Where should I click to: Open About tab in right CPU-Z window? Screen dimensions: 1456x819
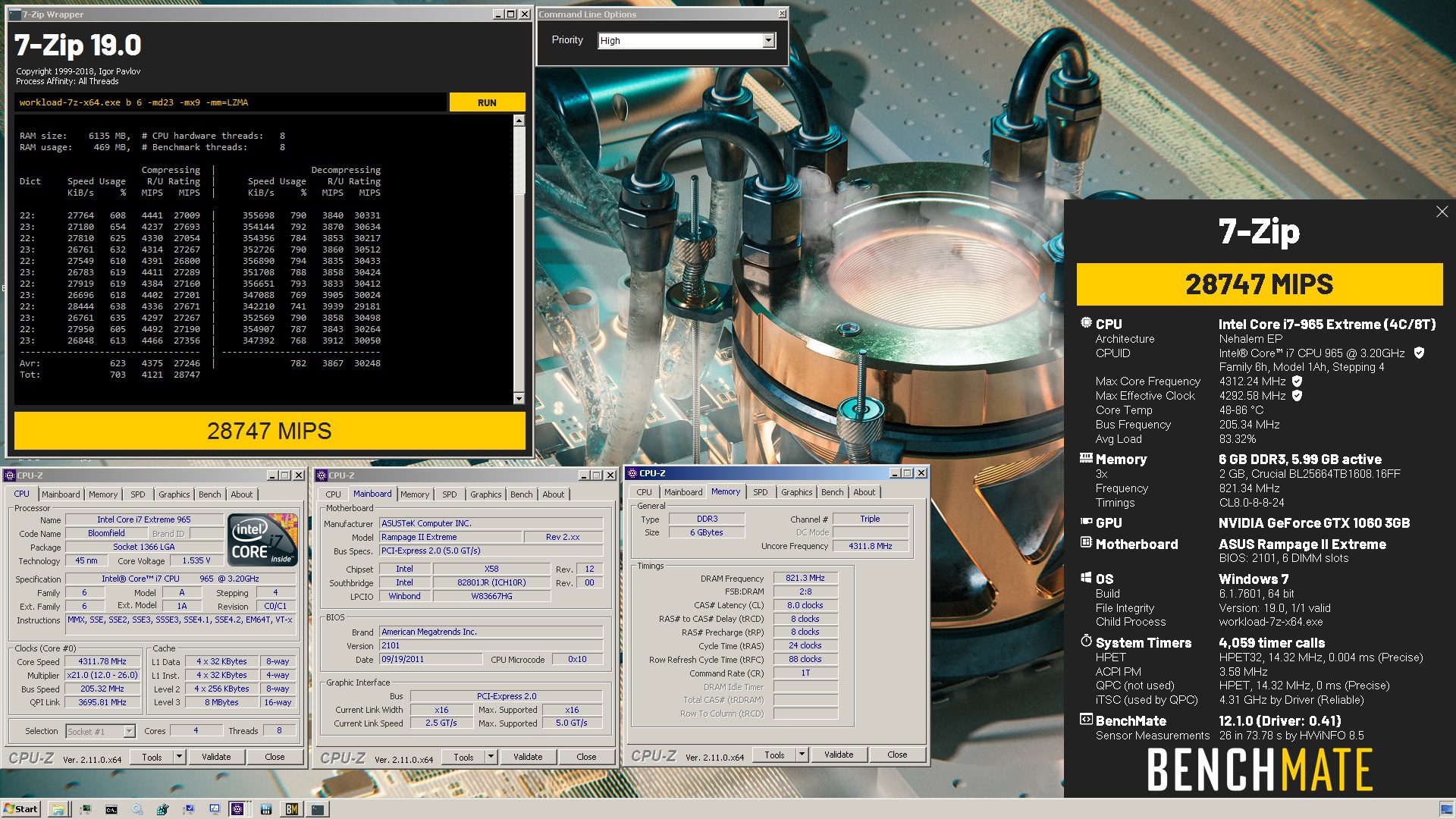(864, 492)
